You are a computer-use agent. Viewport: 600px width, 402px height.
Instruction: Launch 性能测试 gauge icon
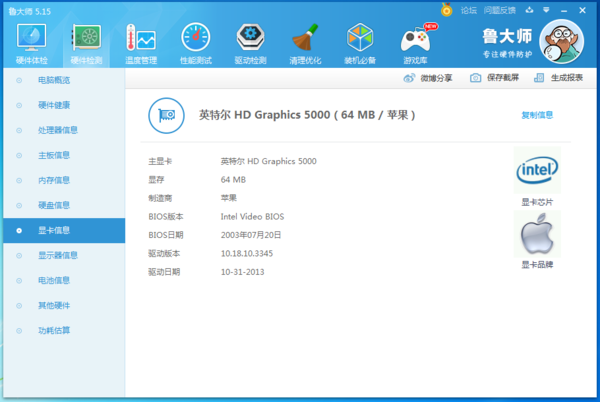point(196,37)
